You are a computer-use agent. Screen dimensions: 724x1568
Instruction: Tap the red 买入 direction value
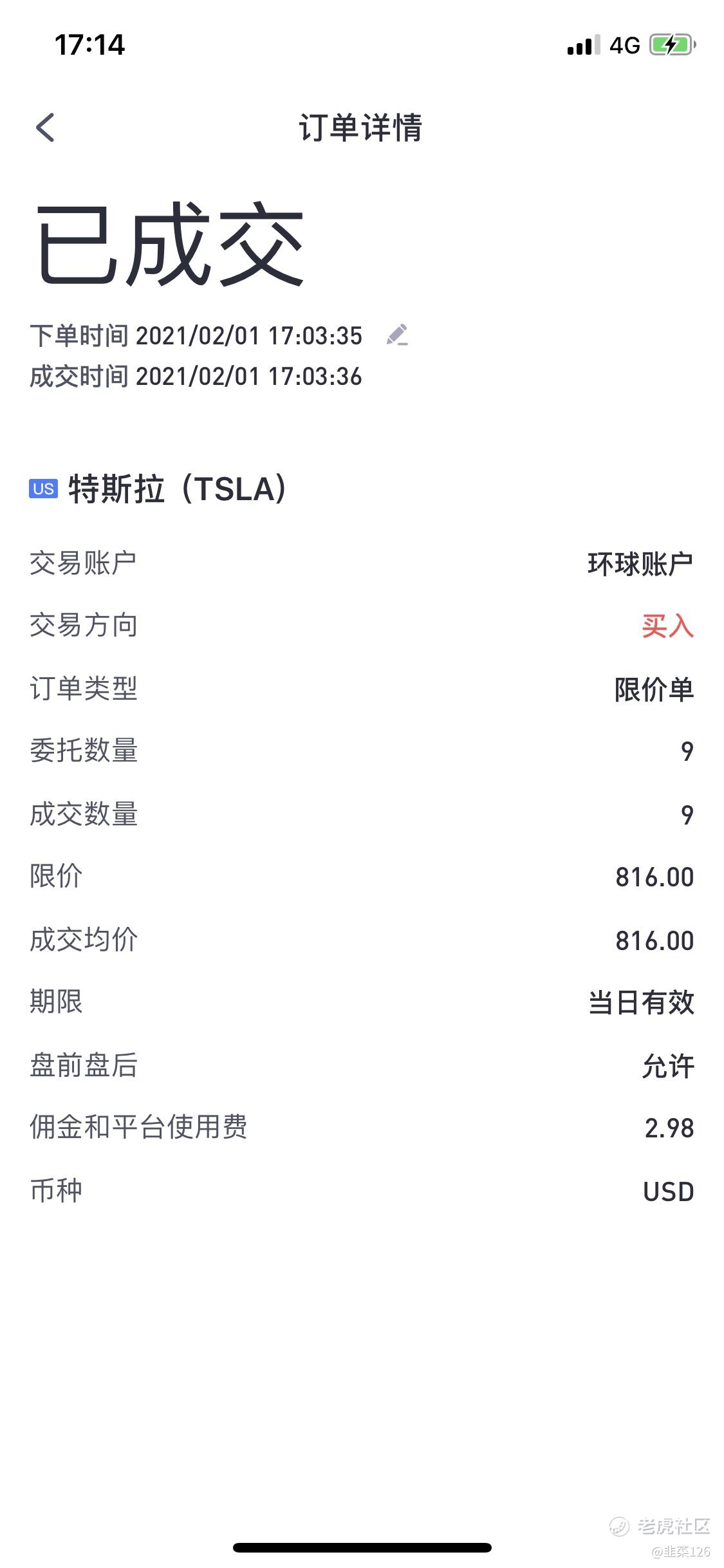tap(667, 626)
